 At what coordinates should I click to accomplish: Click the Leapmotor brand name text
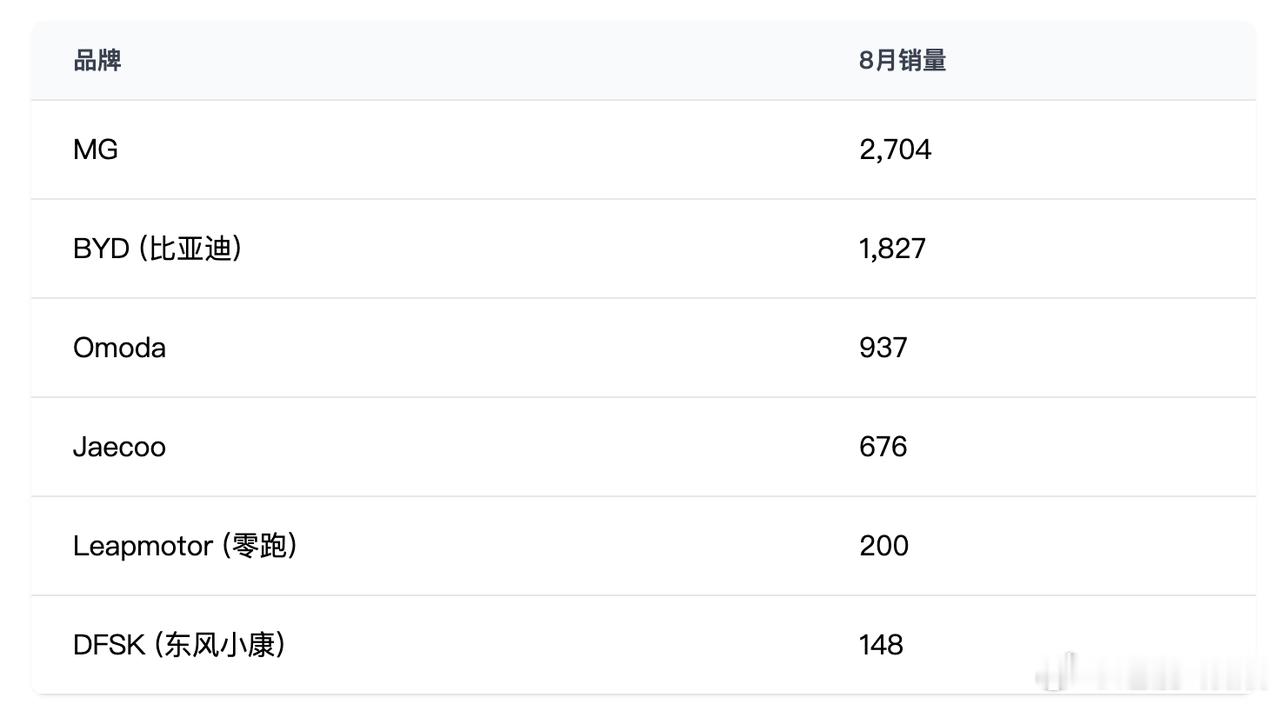[x=143, y=545]
